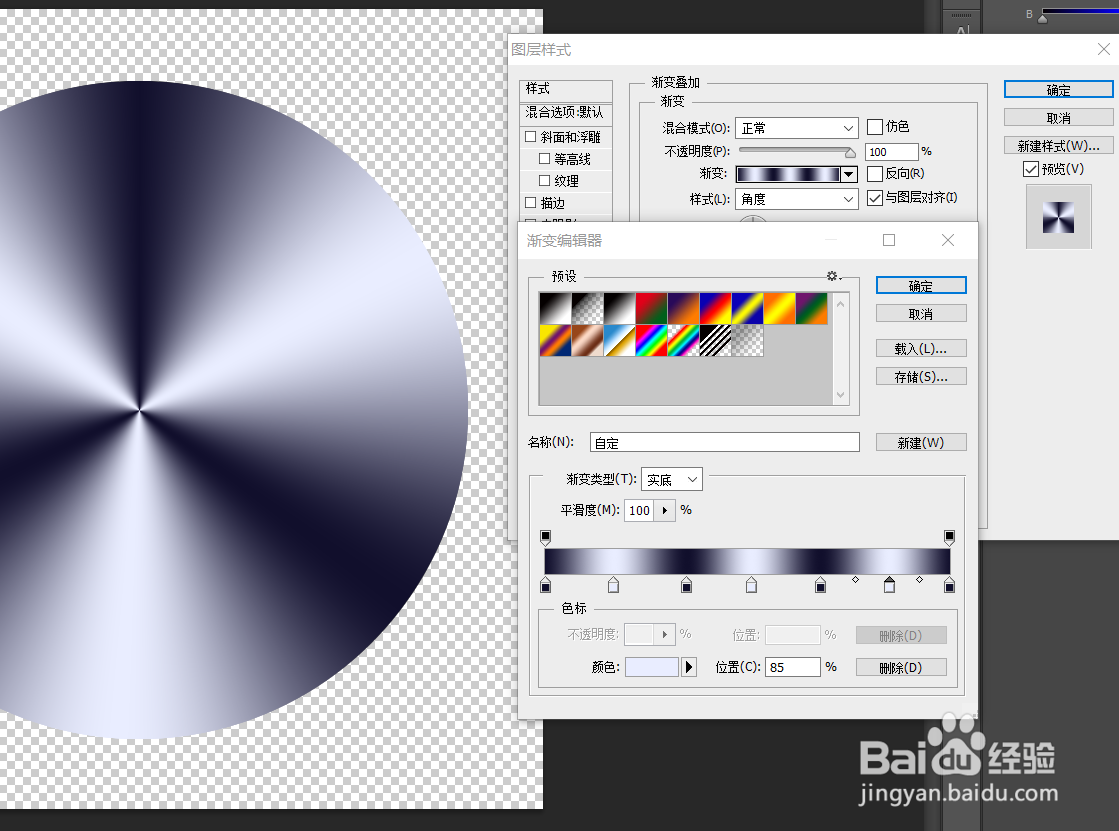Confirm gradient editor with 确定 button
Viewport: 1119px width, 831px height.
tap(921, 286)
